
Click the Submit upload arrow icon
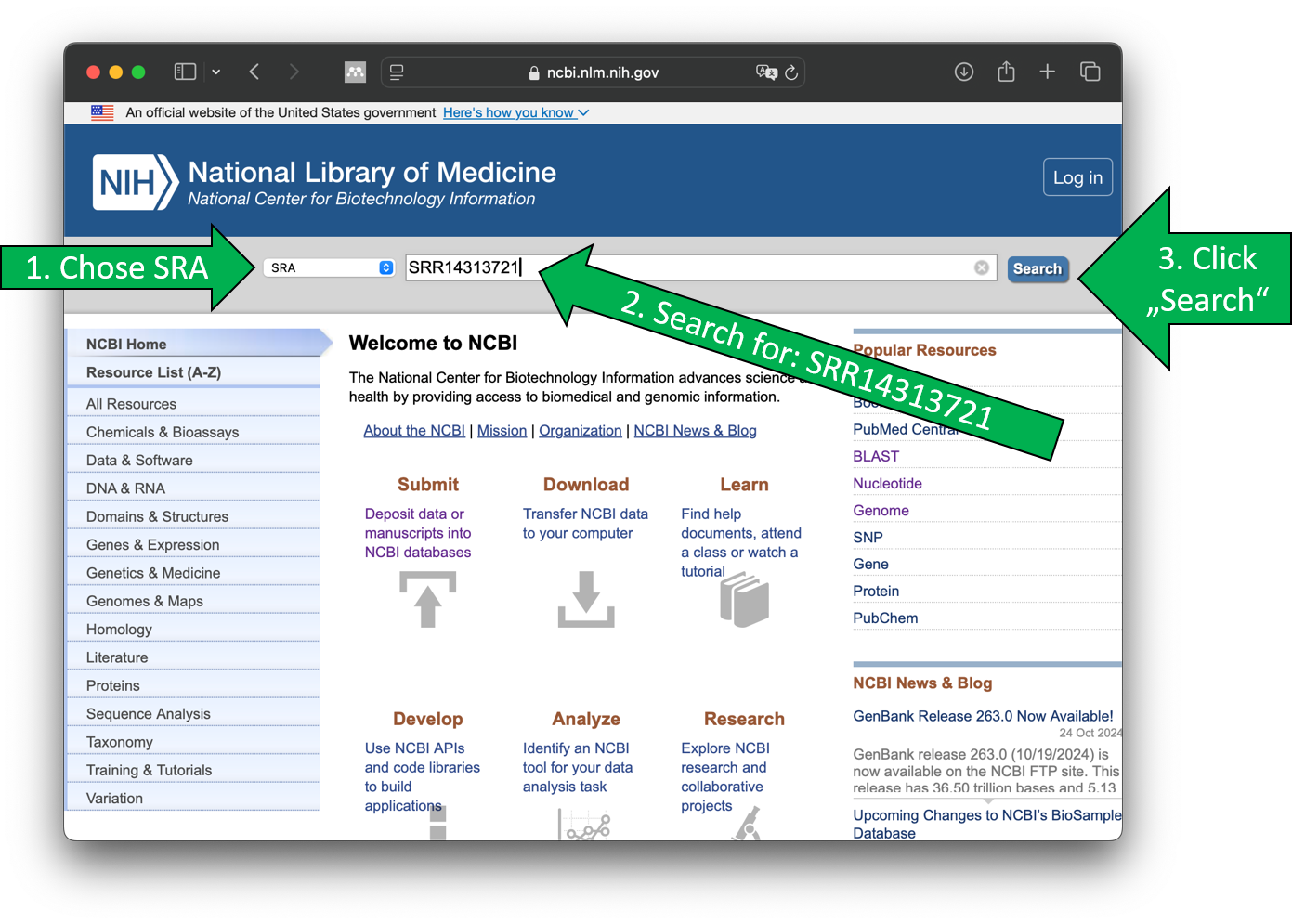click(427, 599)
